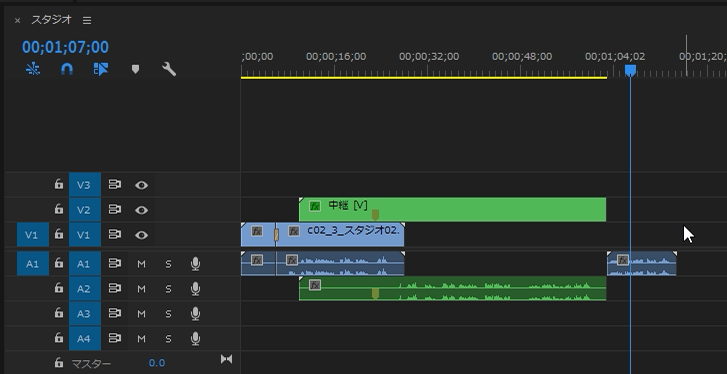This screenshot has width=727, height=374.
Task: Hide V3 track output eye
Action: 141,185
